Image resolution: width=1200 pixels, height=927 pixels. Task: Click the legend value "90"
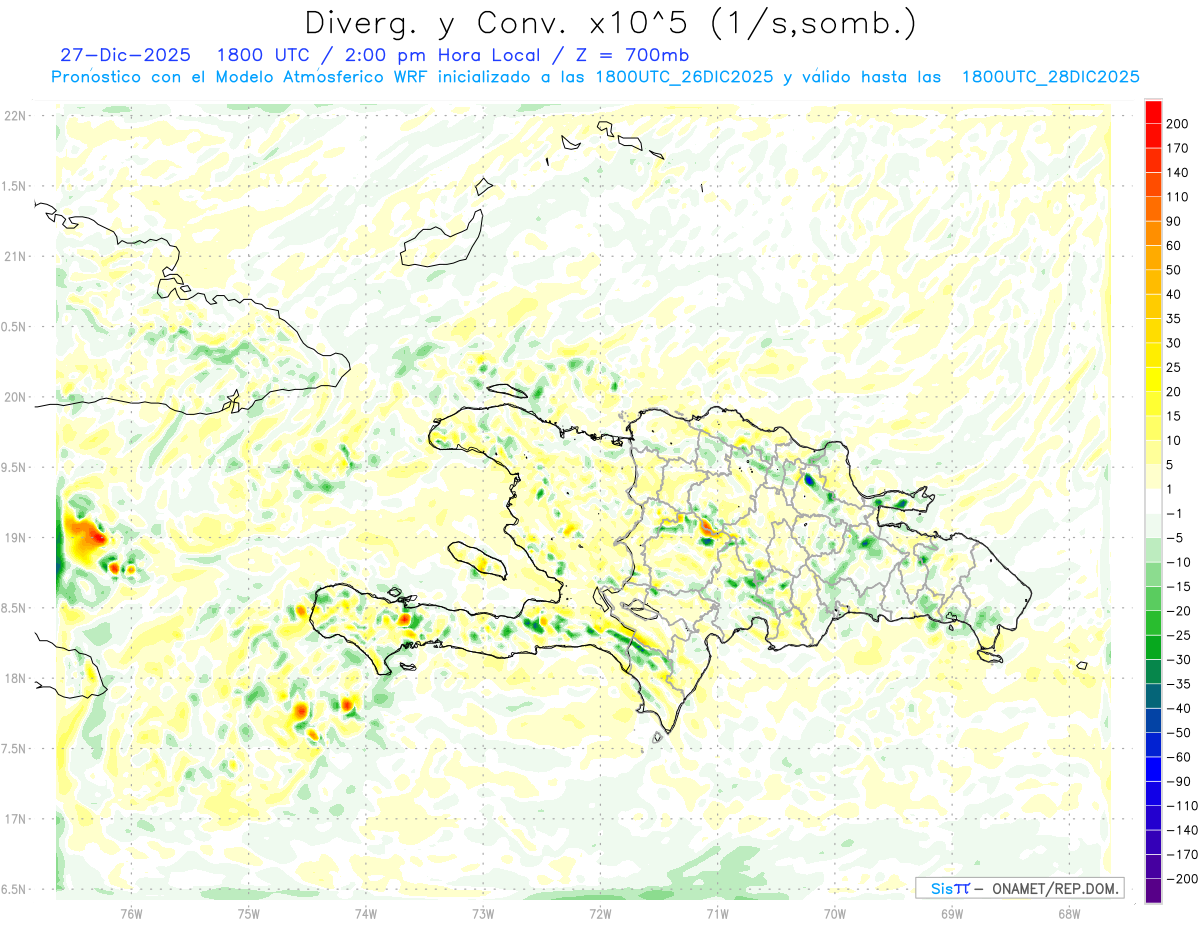[x=1173, y=221]
